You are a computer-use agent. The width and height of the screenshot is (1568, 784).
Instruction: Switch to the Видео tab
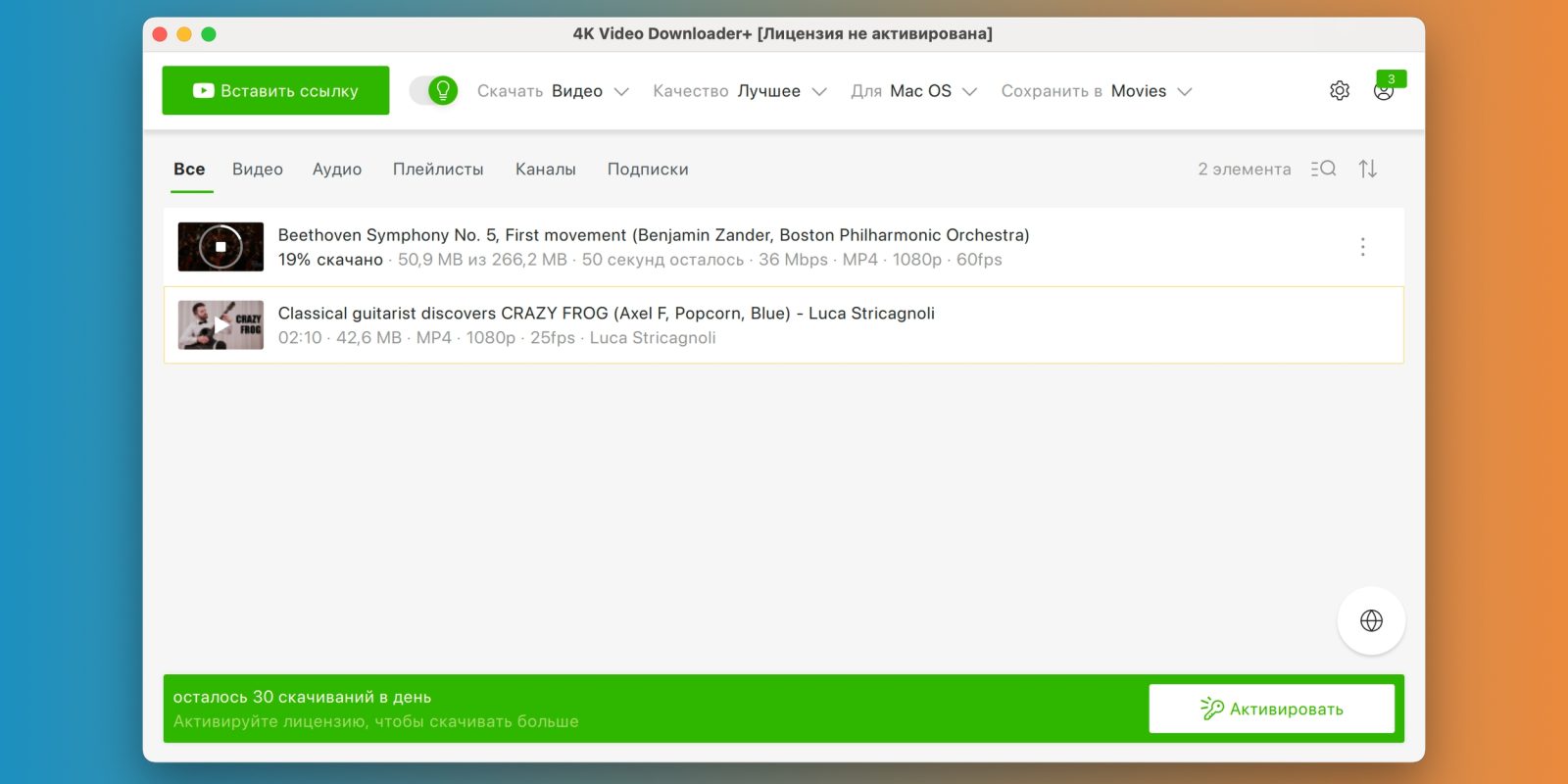point(258,169)
